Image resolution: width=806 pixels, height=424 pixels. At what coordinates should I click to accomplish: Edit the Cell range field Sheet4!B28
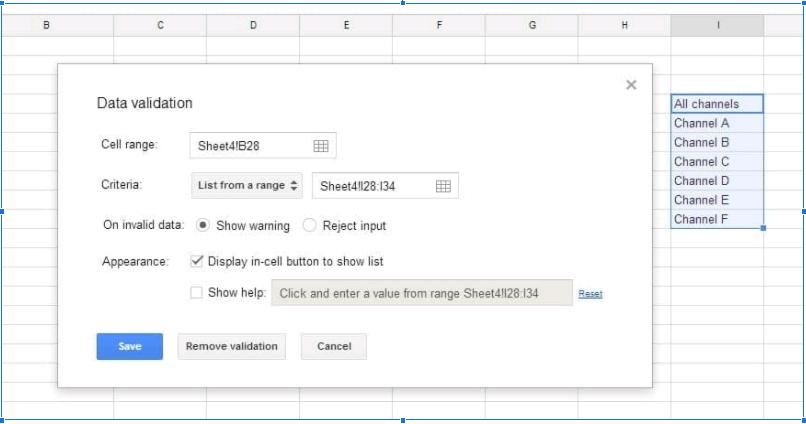pos(263,145)
